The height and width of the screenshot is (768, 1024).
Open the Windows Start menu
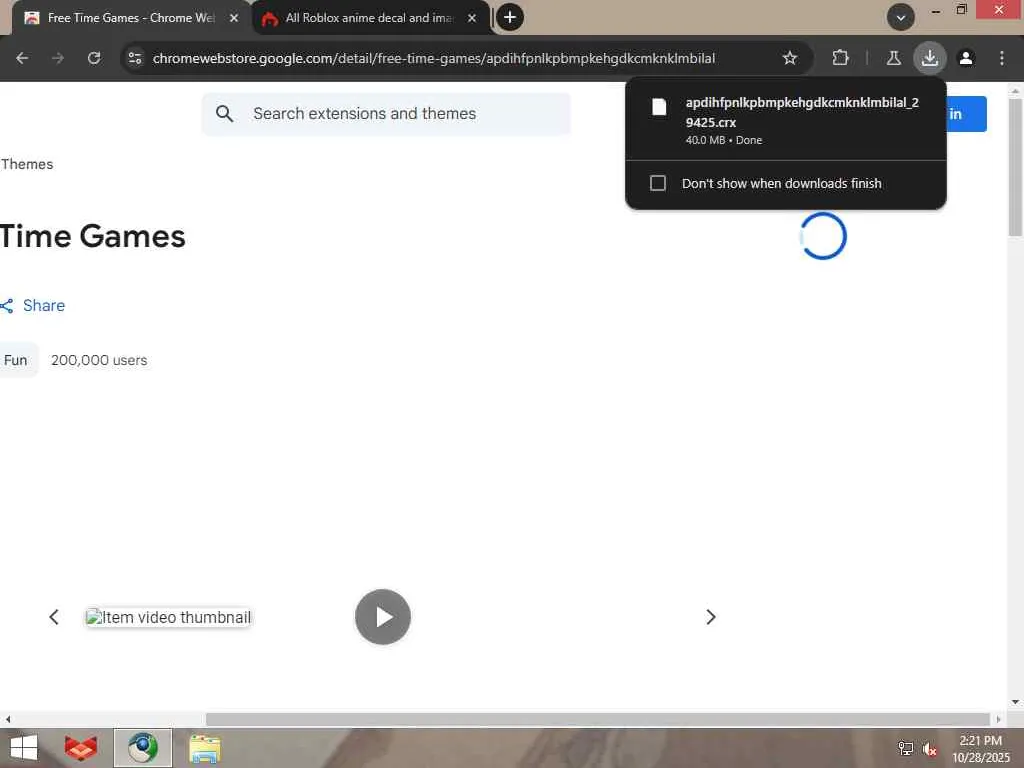24,748
